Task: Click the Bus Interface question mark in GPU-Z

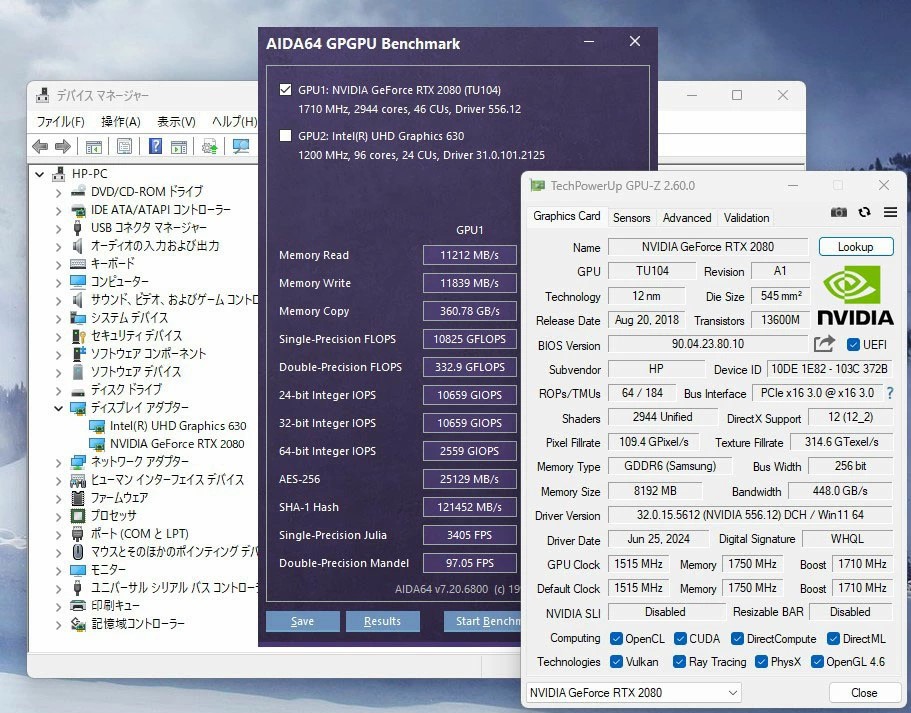Action: [x=890, y=393]
